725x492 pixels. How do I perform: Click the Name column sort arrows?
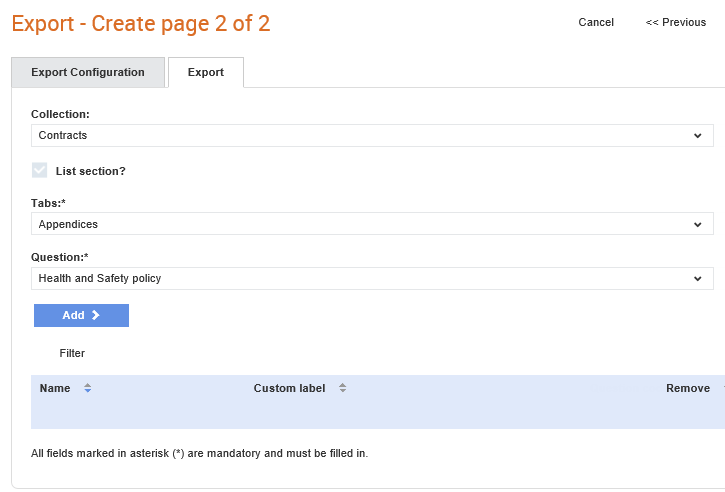[87, 388]
